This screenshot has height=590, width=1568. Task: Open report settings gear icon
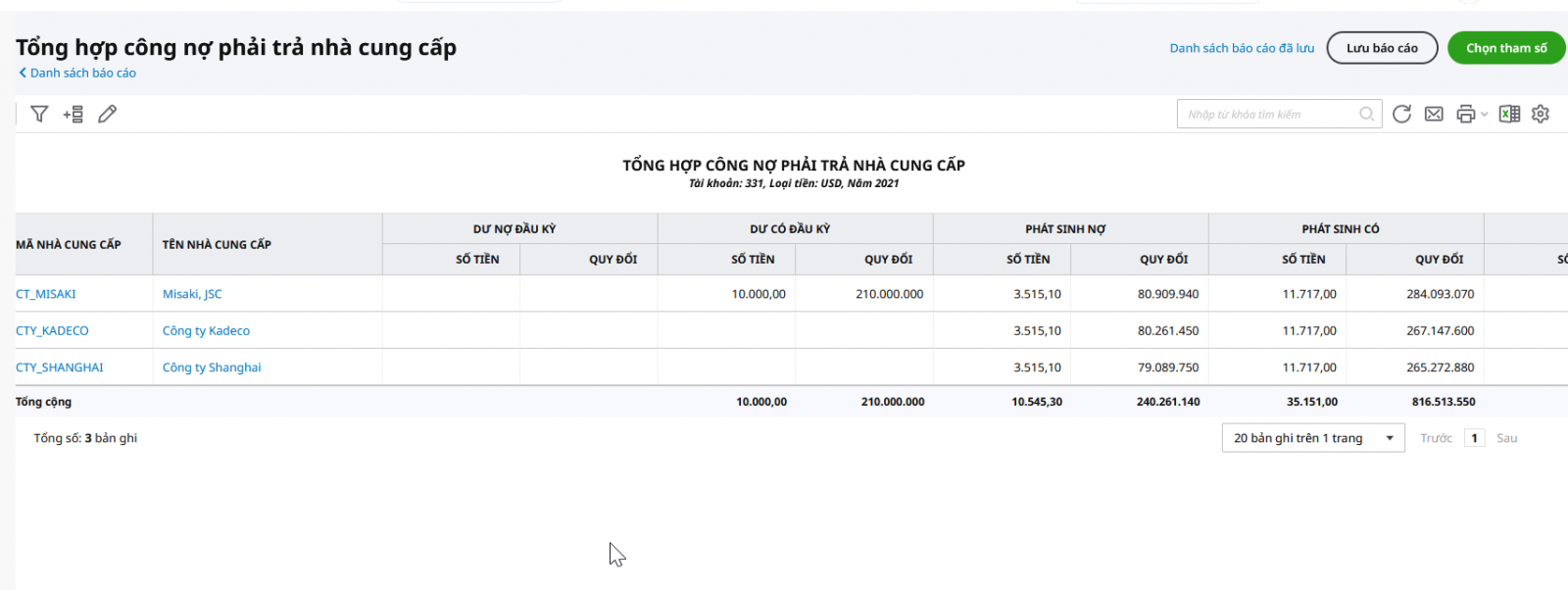[1541, 115]
